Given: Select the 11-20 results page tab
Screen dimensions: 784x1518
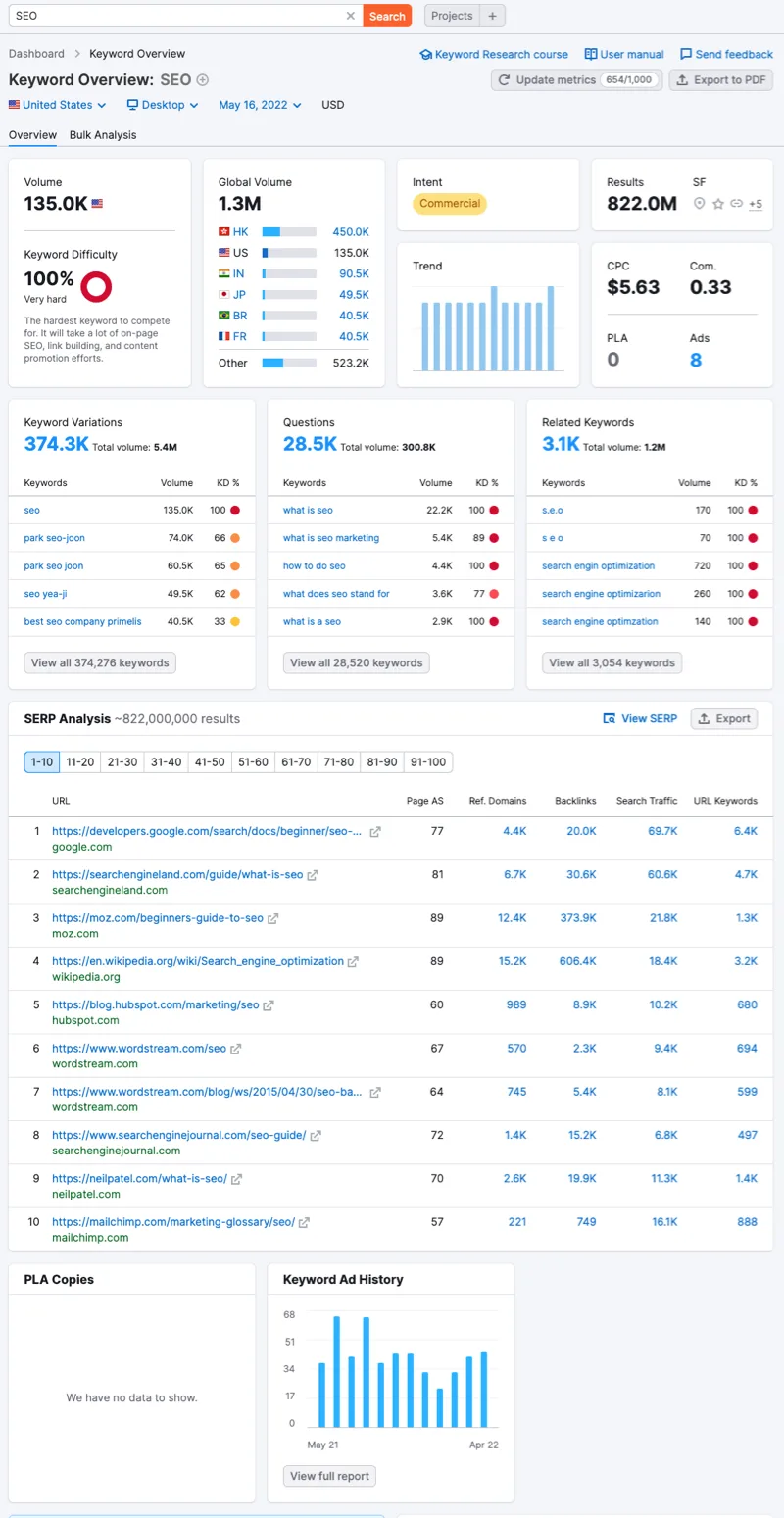Looking at the screenshot, I should [80, 762].
